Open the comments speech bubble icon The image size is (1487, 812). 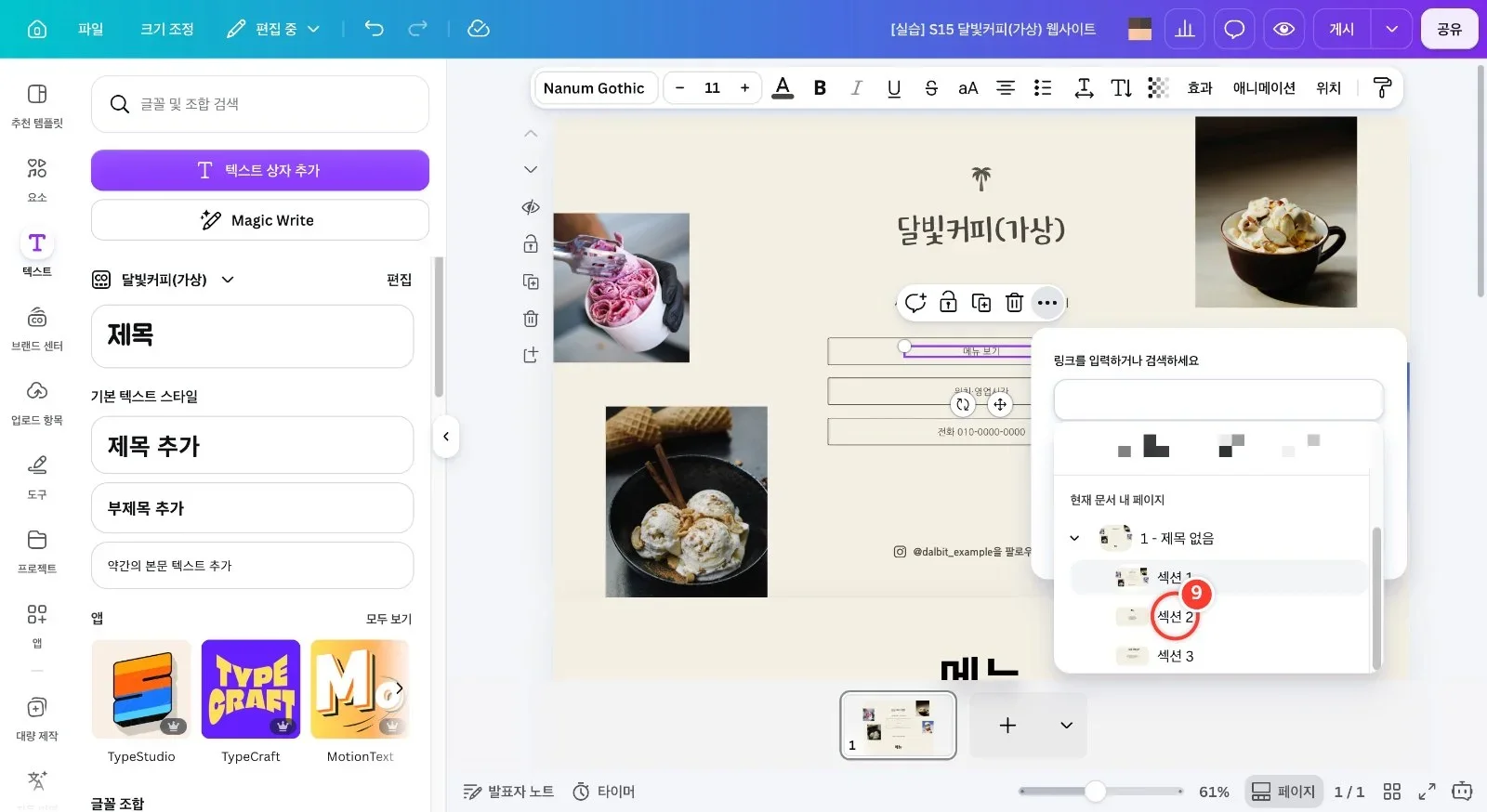(x=1234, y=29)
